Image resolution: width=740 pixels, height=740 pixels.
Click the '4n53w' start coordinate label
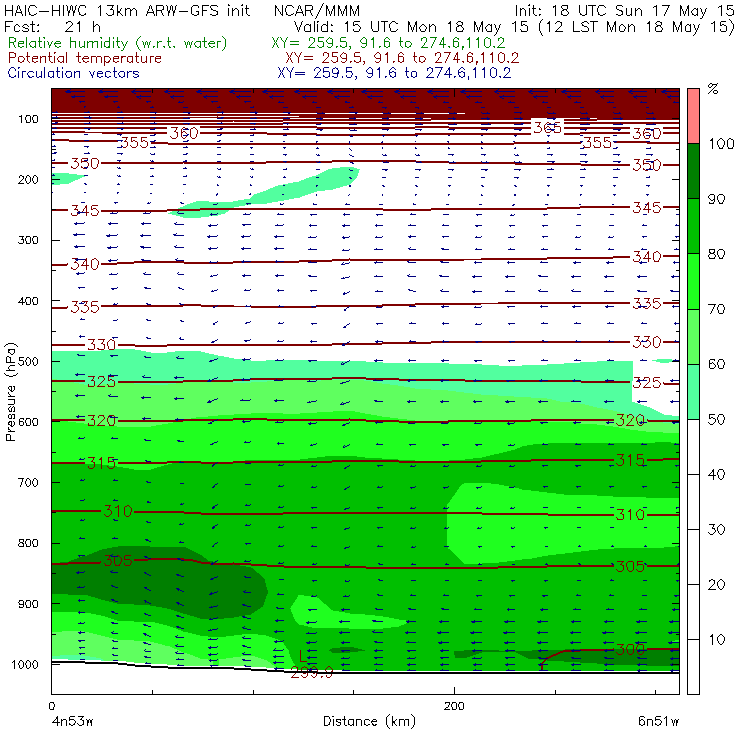tap(73, 722)
